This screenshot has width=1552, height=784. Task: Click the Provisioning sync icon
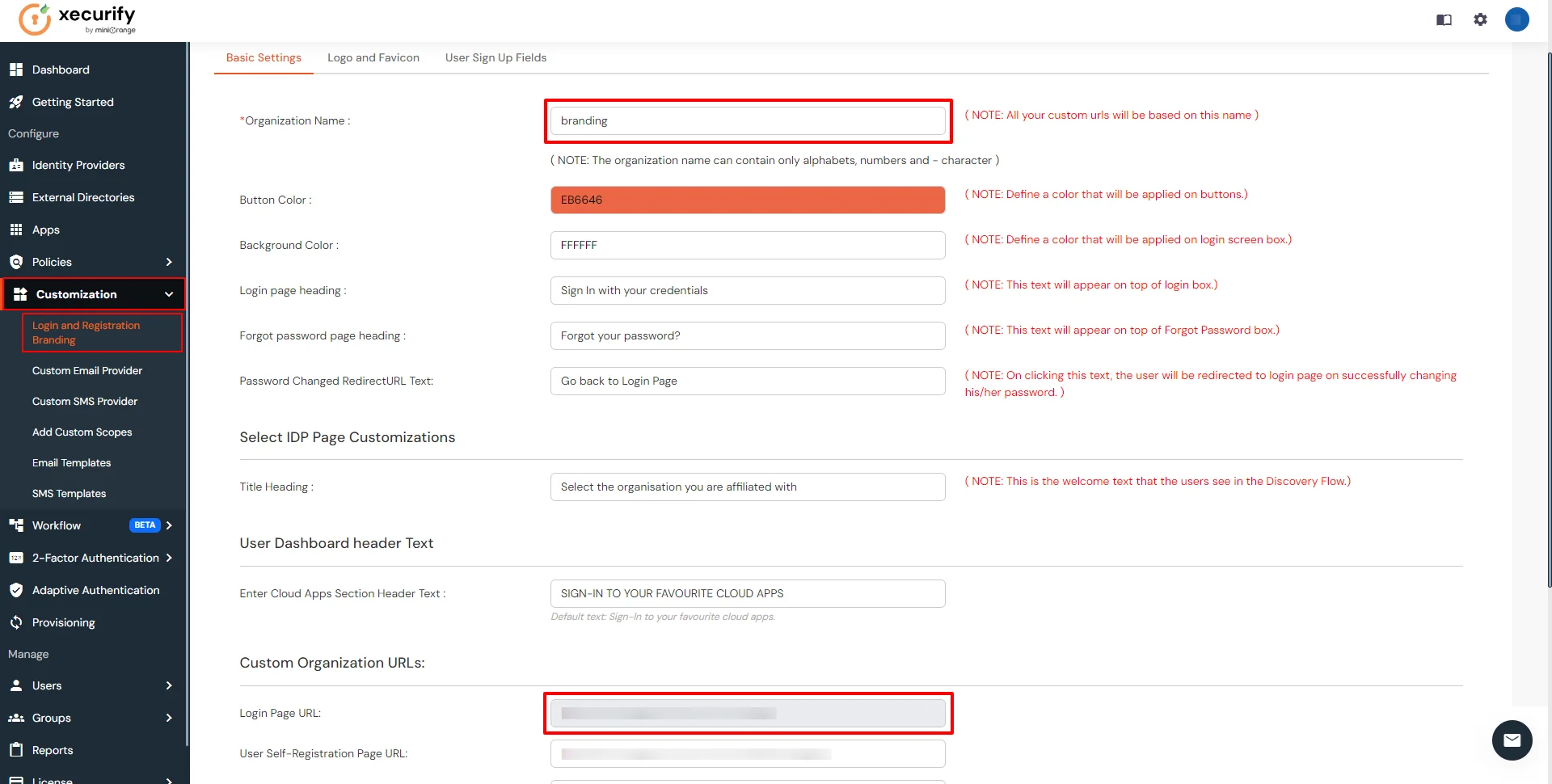(x=16, y=622)
